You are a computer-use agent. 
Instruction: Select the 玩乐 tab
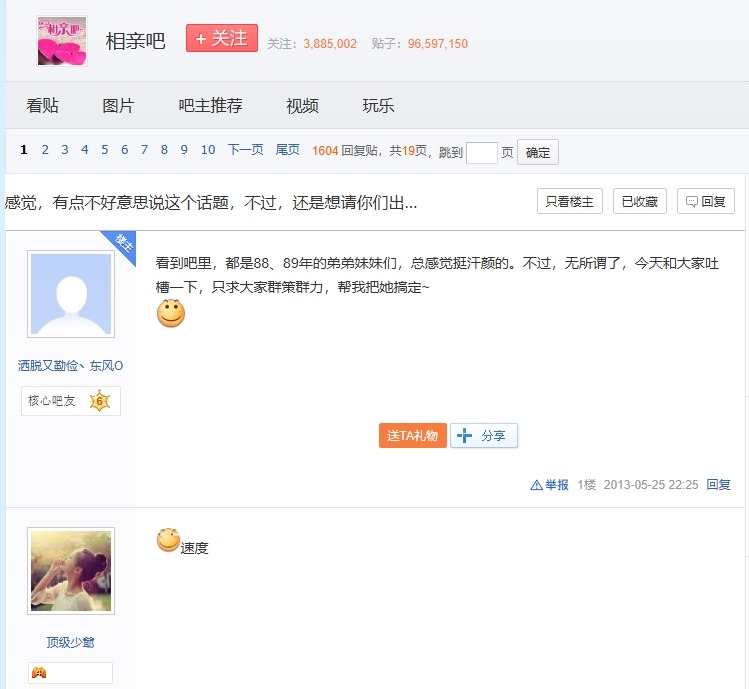pos(378,106)
